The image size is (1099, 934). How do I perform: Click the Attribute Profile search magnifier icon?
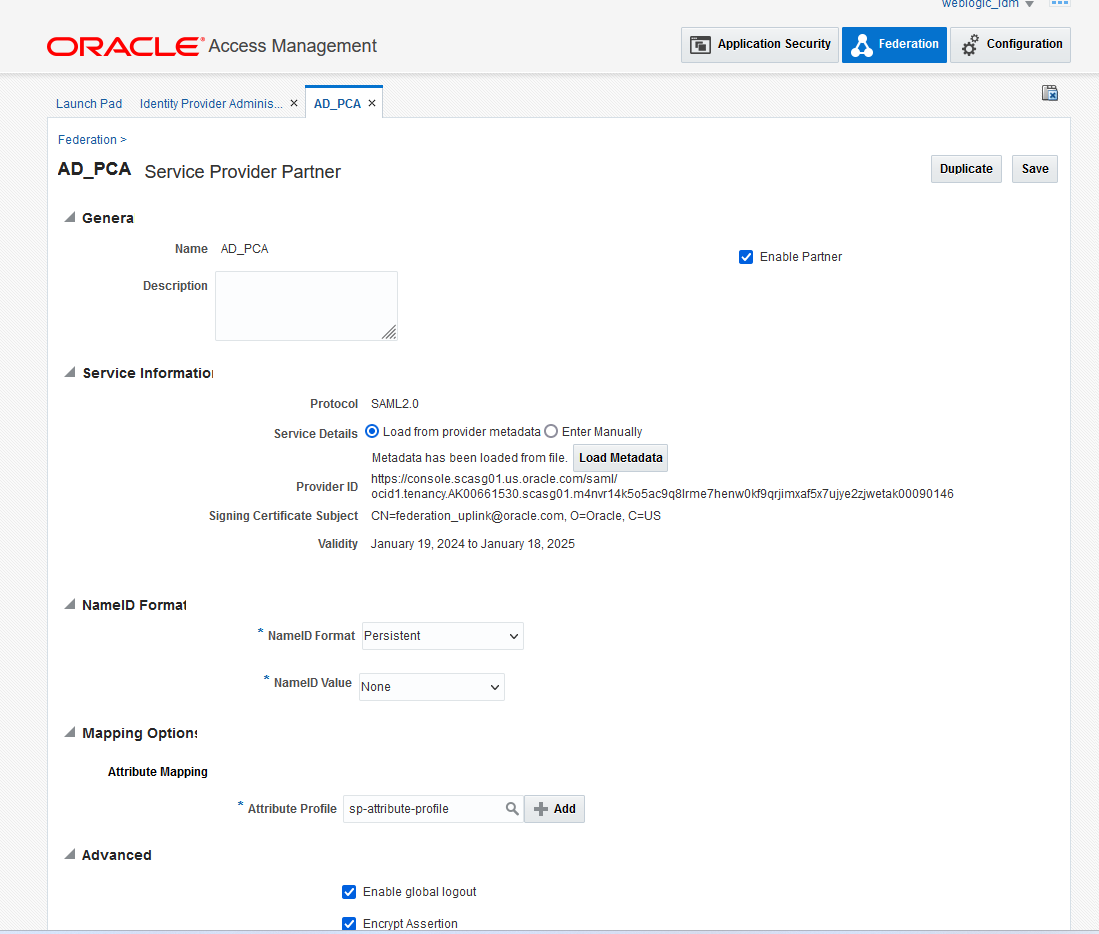[x=512, y=809]
